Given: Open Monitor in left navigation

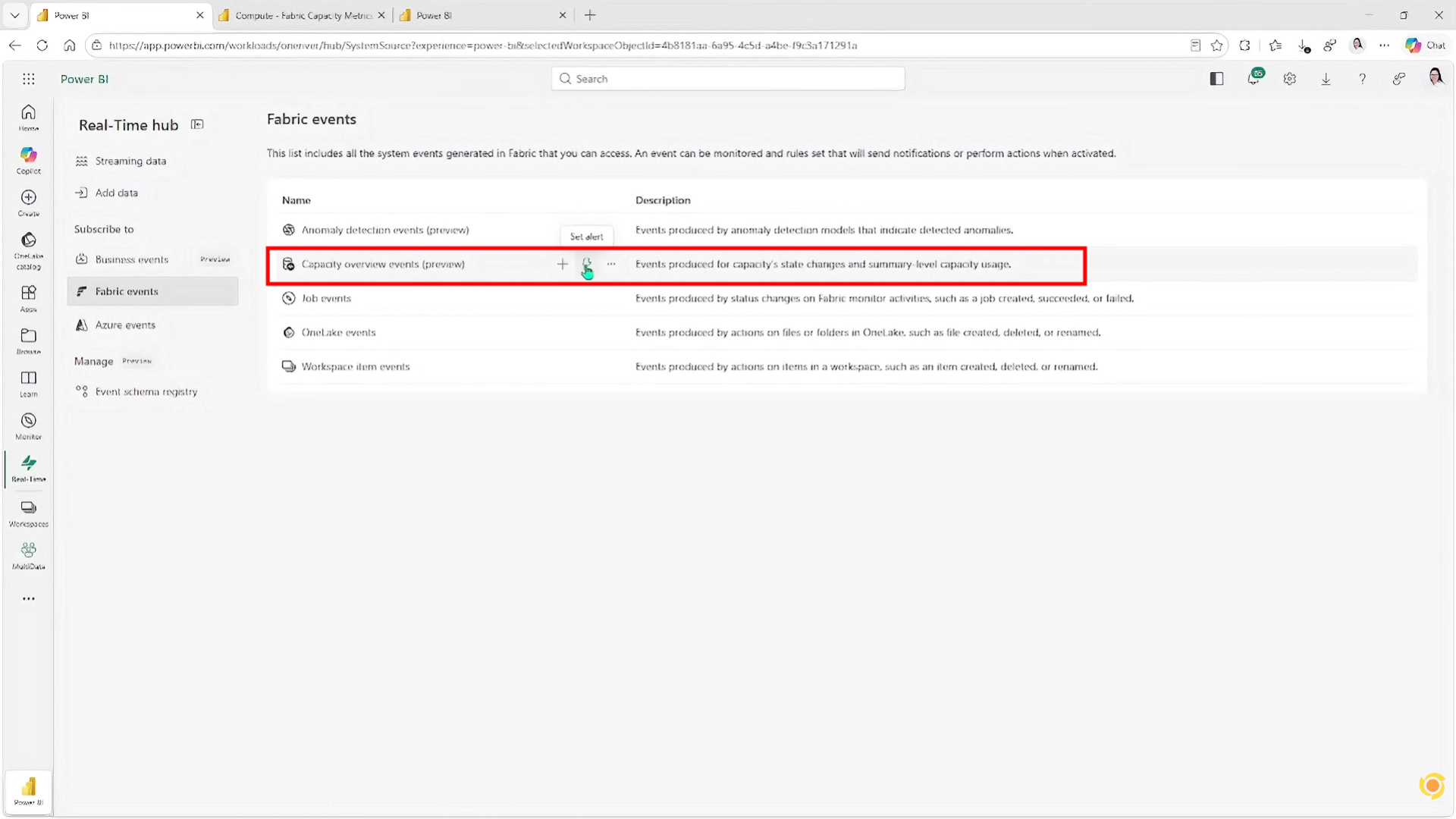Looking at the screenshot, I should (29, 425).
